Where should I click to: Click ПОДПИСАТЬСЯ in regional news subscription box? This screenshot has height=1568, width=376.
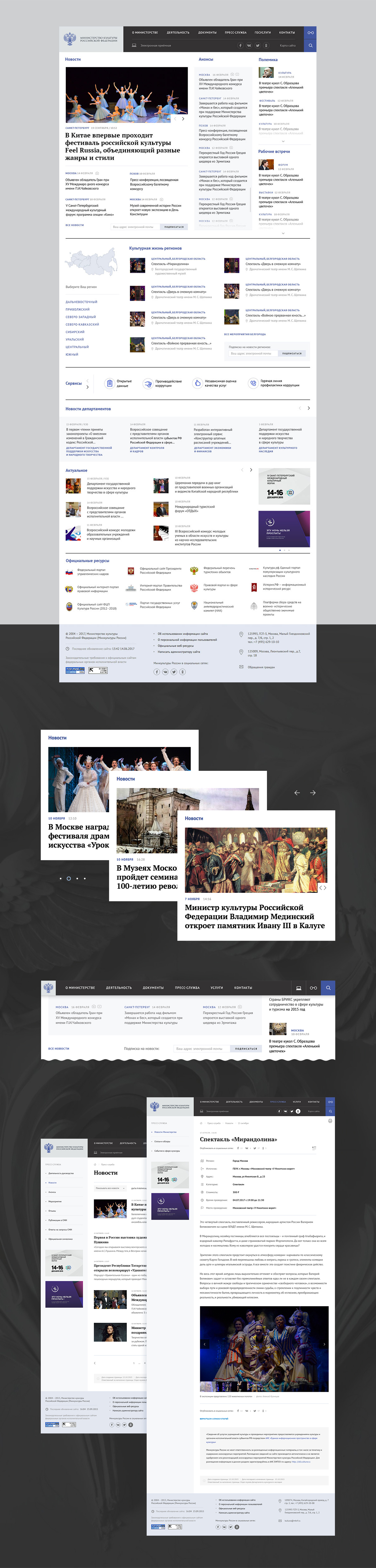point(292,353)
